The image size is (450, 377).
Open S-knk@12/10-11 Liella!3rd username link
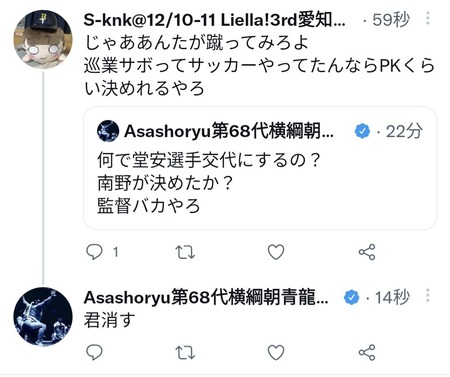214,20
